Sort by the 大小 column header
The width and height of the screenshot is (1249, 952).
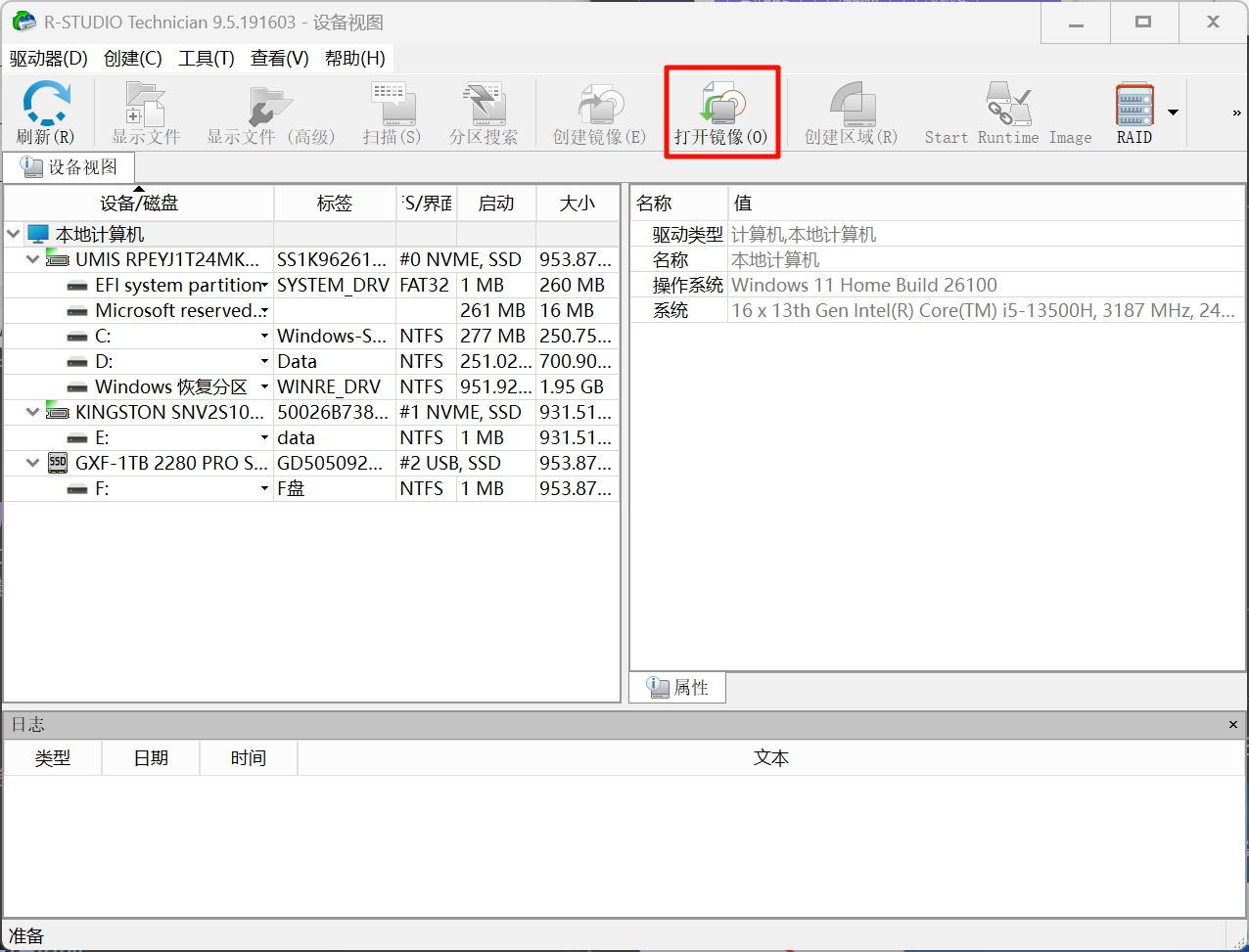click(577, 204)
